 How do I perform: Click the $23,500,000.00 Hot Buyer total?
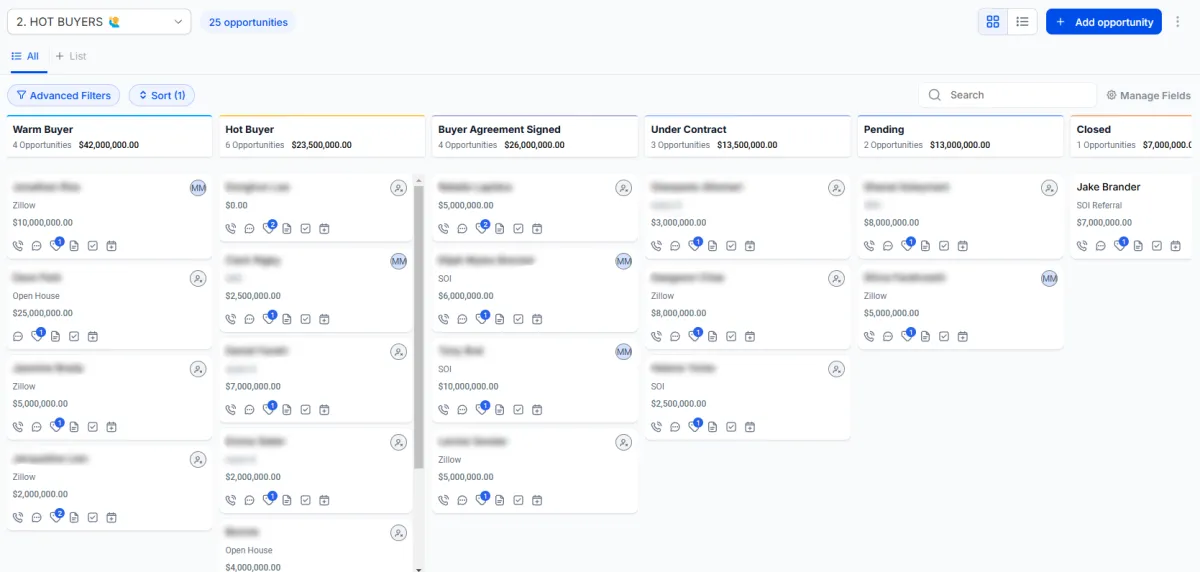pyautogui.click(x=322, y=145)
